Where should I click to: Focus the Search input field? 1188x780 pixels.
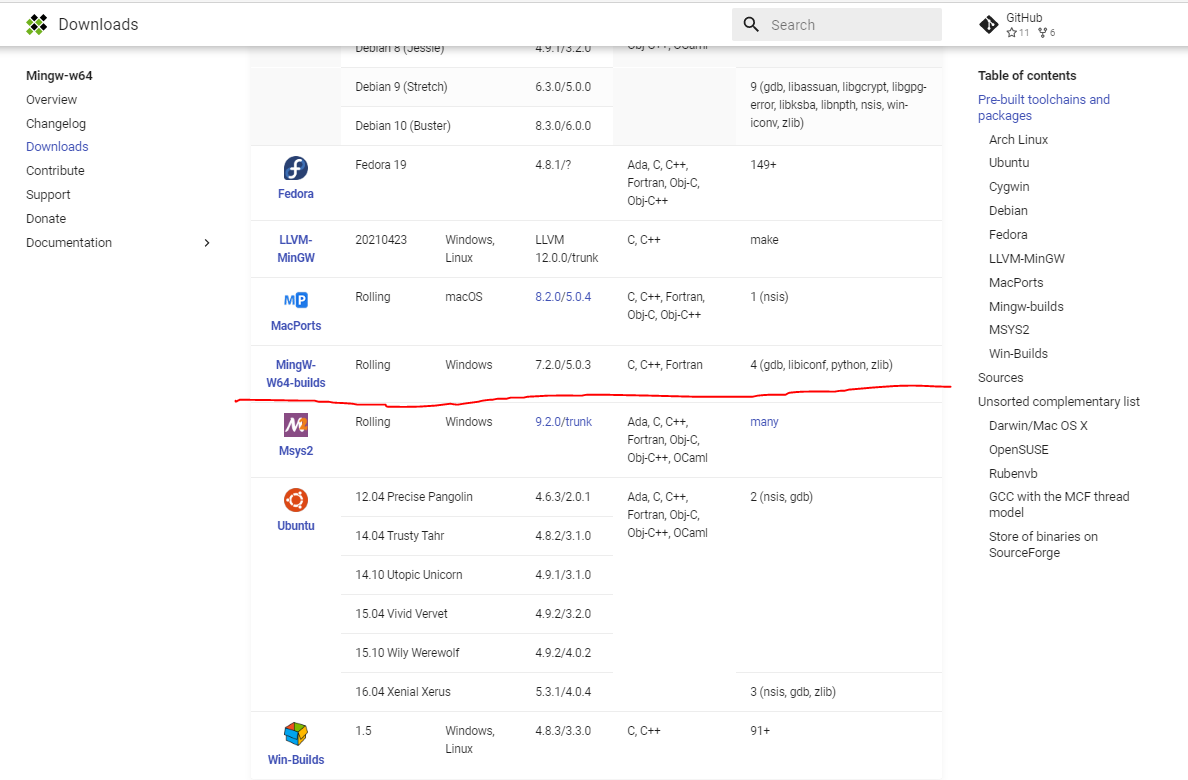836,24
